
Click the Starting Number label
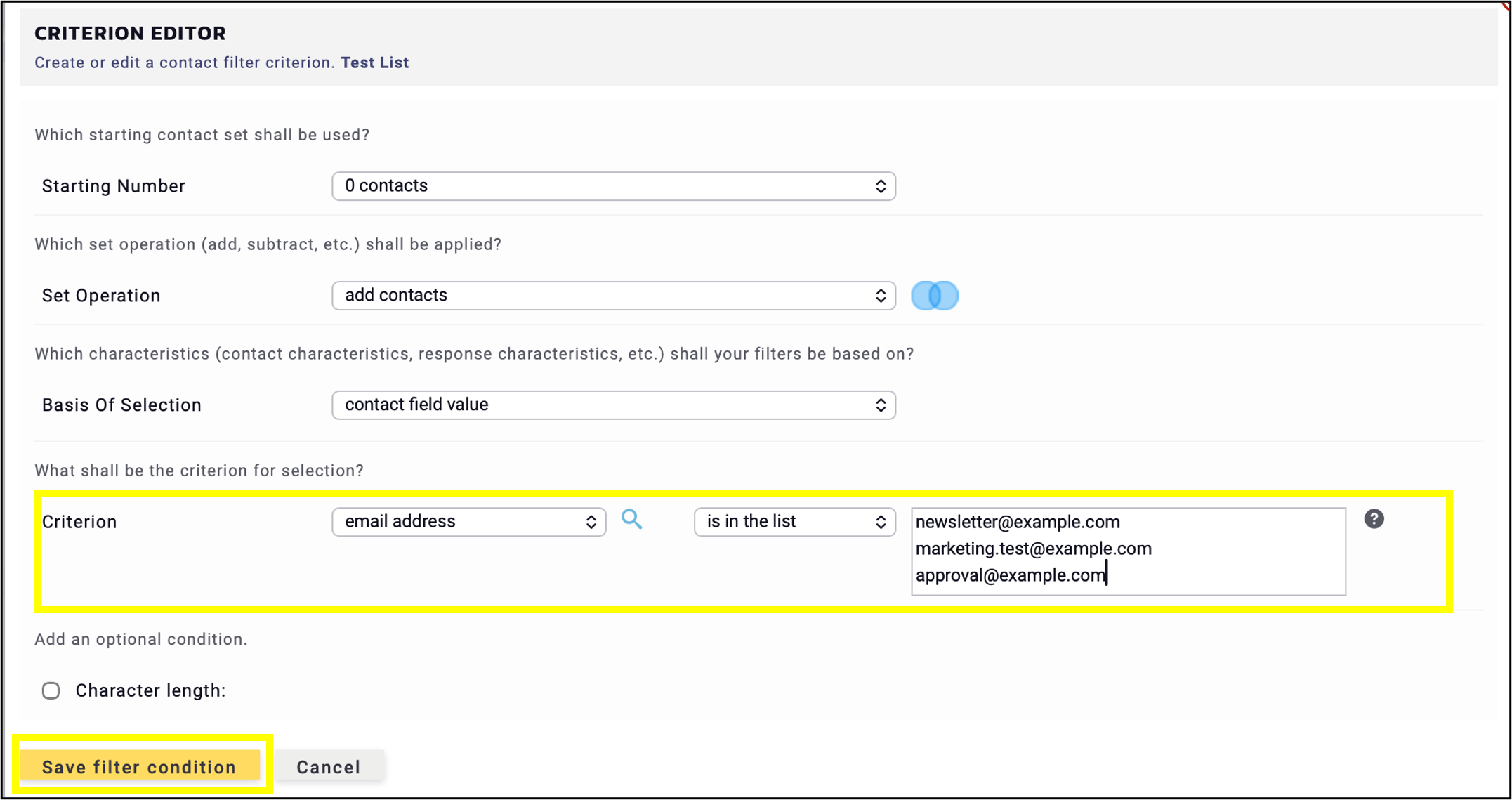click(113, 186)
